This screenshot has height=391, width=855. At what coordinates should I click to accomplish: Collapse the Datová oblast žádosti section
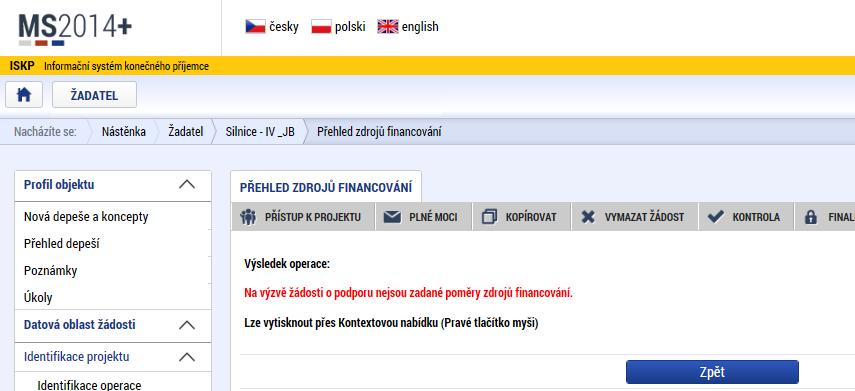(187, 325)
